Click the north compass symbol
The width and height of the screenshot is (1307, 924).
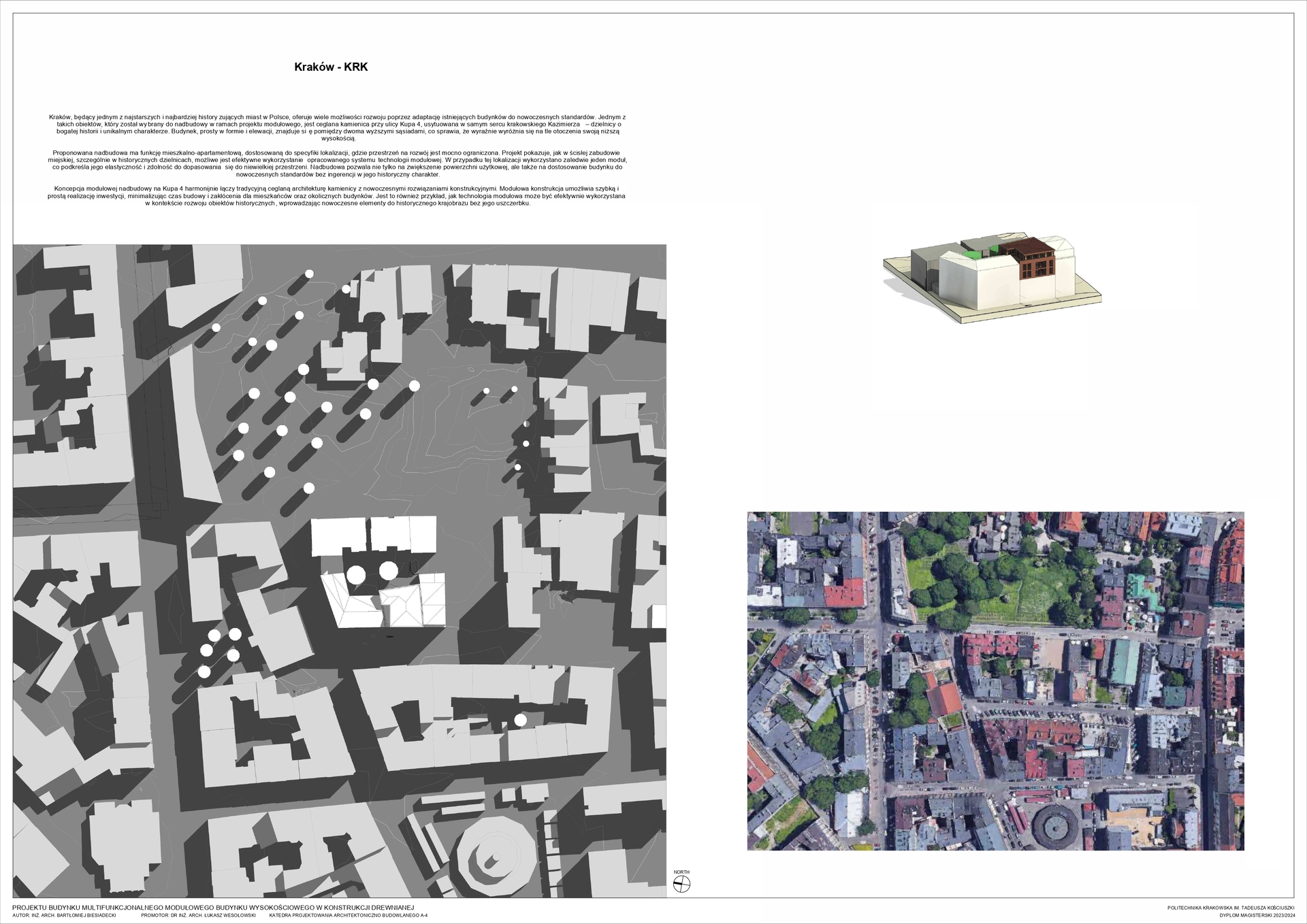tap(681, 884)
